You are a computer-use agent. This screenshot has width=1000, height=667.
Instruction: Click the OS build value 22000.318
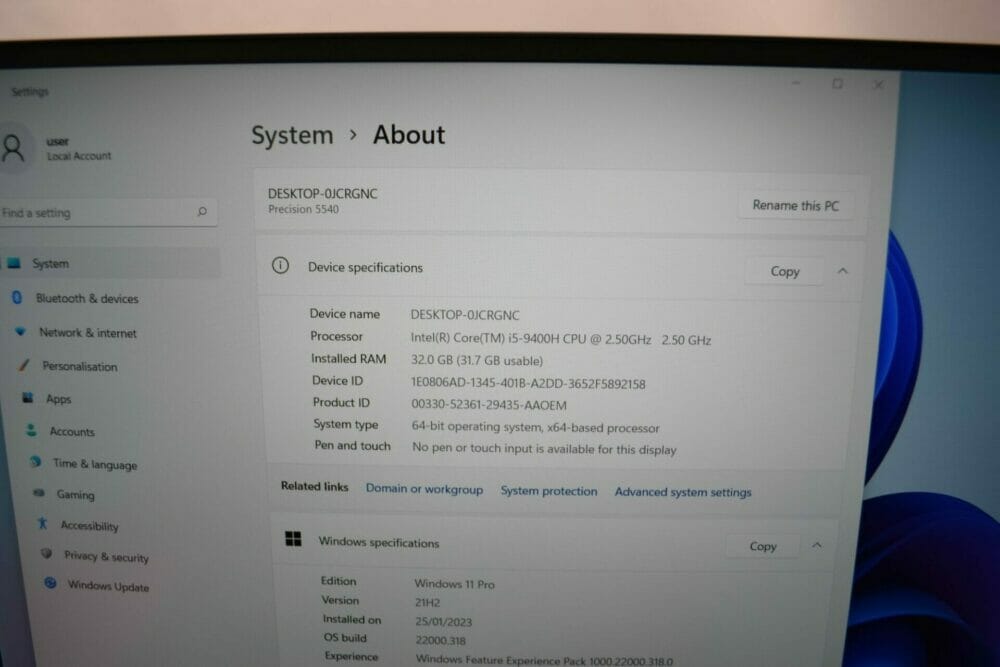(x=440, y=640)
